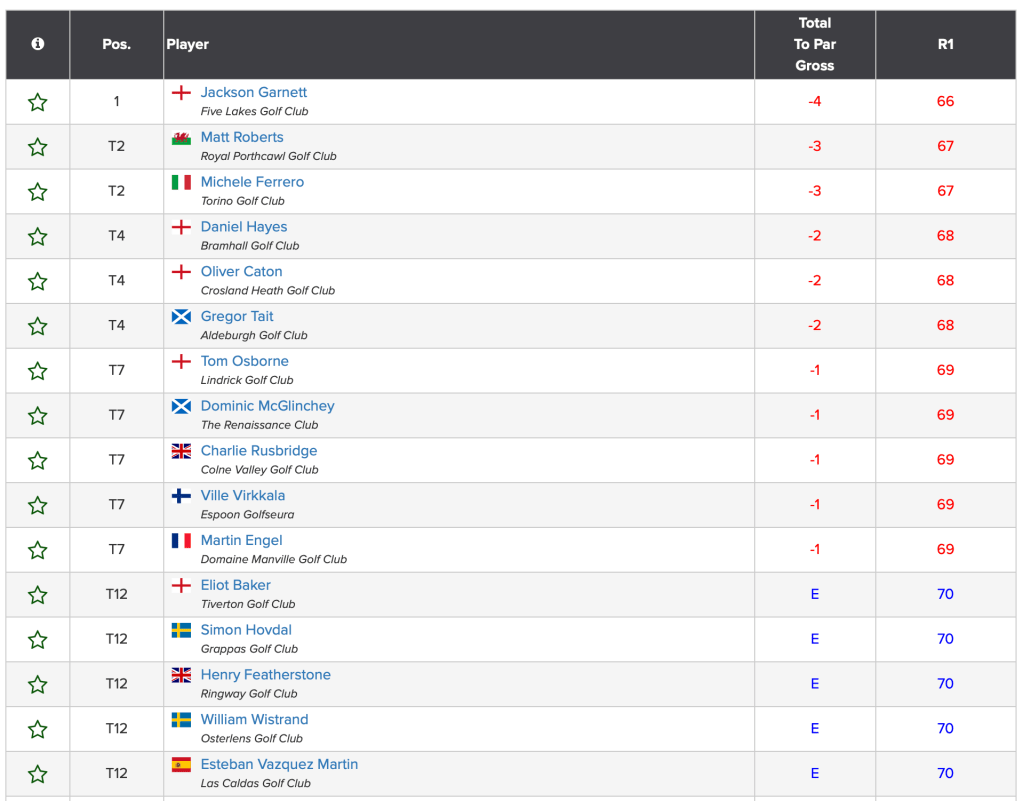Sort table by Player column header
1023x801 pixels.
[x=188, y=44]
